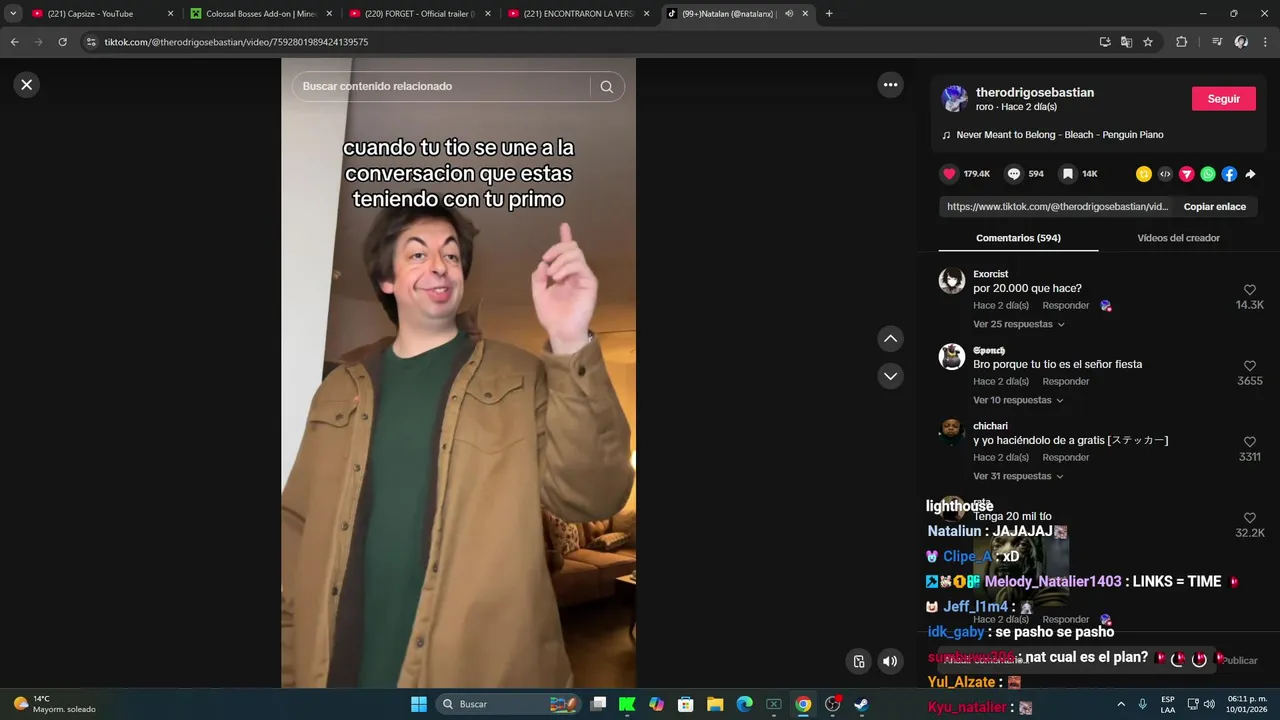Click install app icon in address bar
This screenshot has width=1280, height=720.
1105,42
